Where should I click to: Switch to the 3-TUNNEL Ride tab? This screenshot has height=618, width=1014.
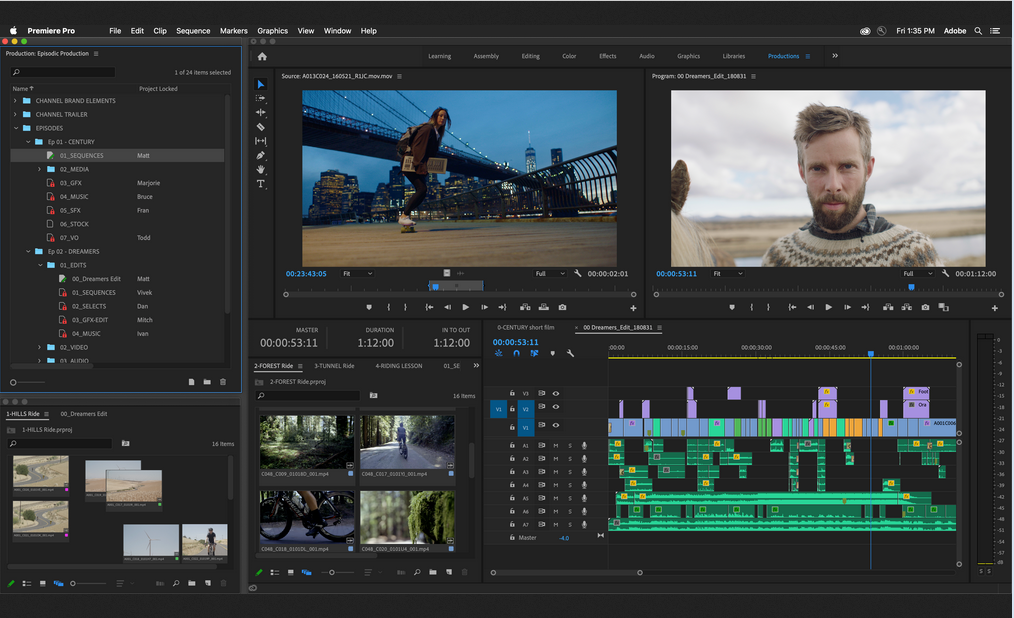[334, 366]
